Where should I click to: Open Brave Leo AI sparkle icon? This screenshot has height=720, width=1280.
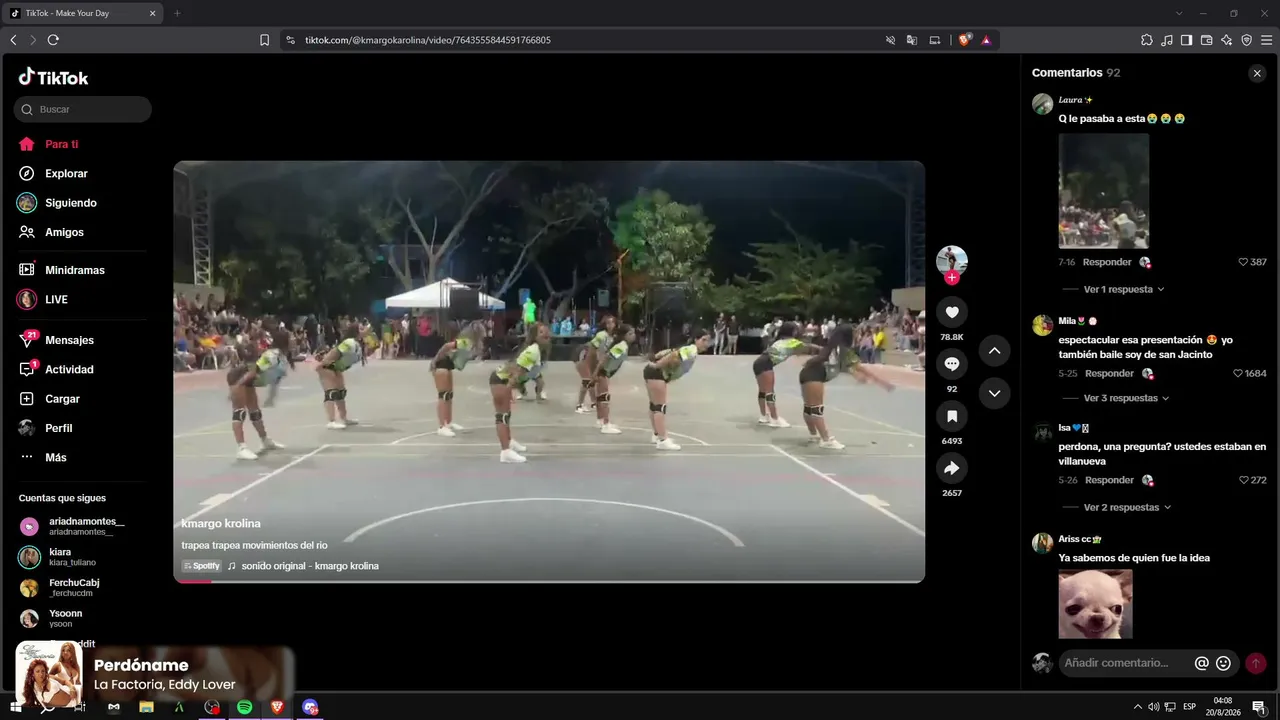click(x=1226, y=40)
